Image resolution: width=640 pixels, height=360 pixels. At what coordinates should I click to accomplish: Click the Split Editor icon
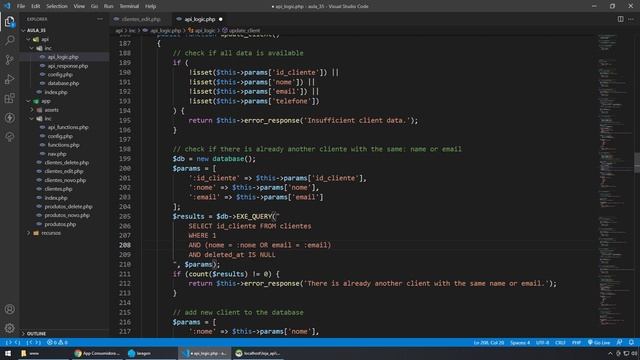(x=620, y=19)
